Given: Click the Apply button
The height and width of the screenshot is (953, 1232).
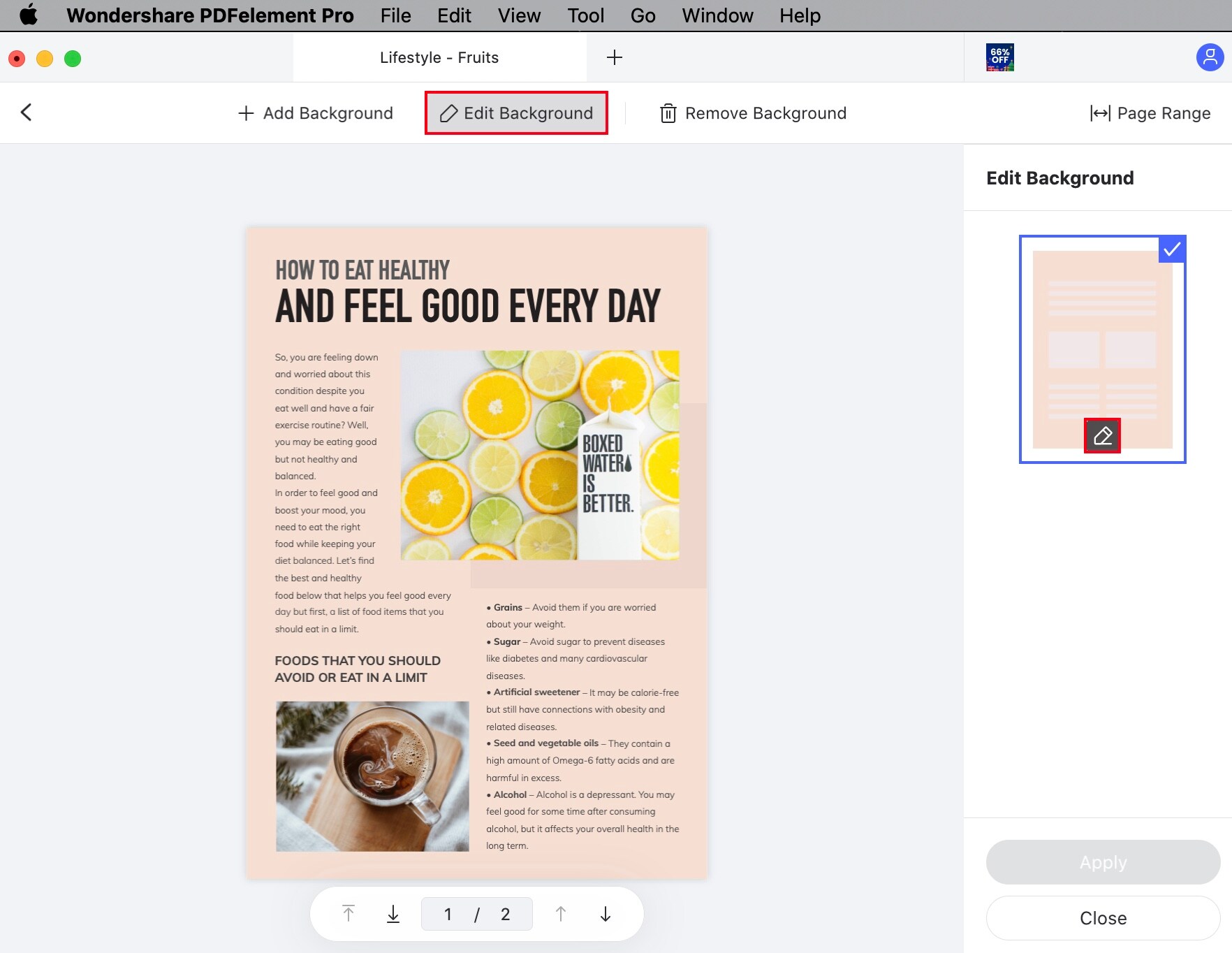Looking at the screenshot, I should coord(1103,862).
